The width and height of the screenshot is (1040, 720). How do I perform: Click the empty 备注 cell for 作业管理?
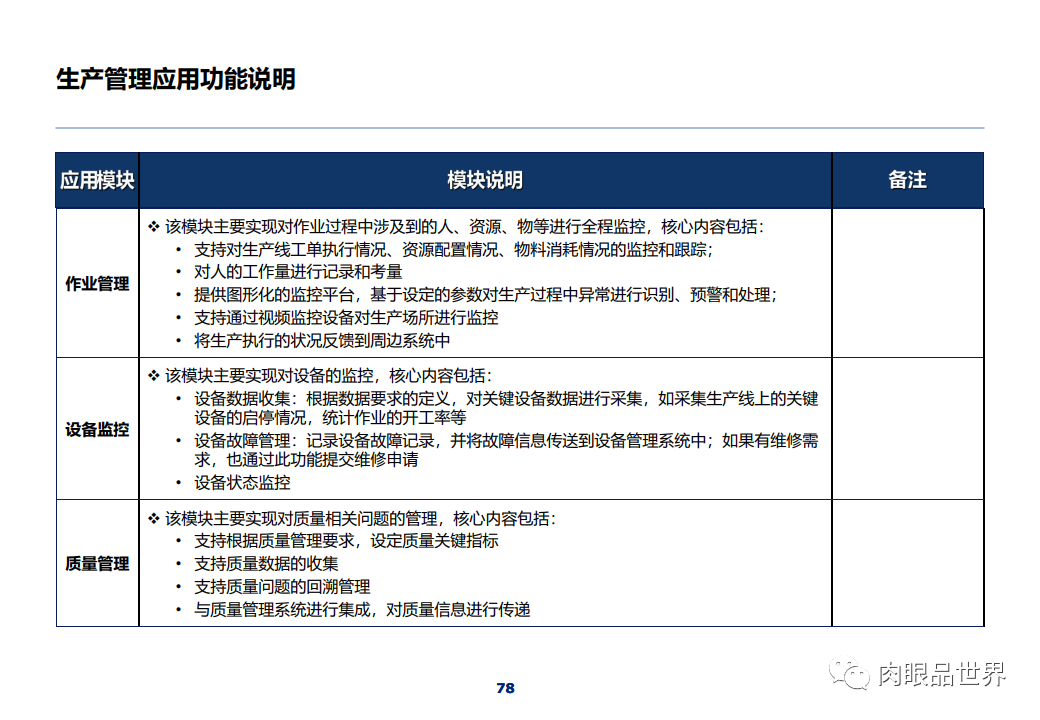click(907, 283)
